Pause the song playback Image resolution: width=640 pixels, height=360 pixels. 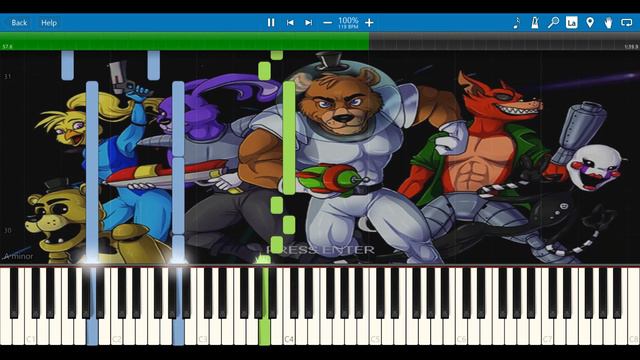click(x=271, y=23)
